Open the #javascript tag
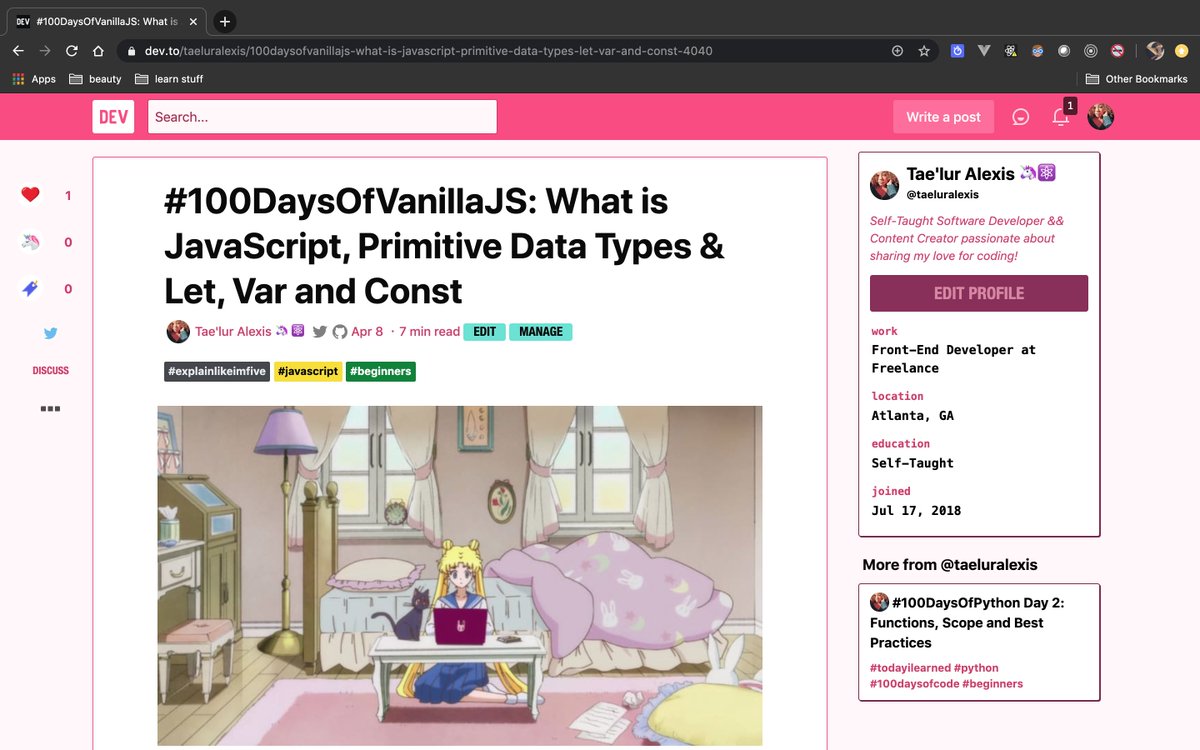Viewport: 1200px width, 750px height. coord(308,371)
